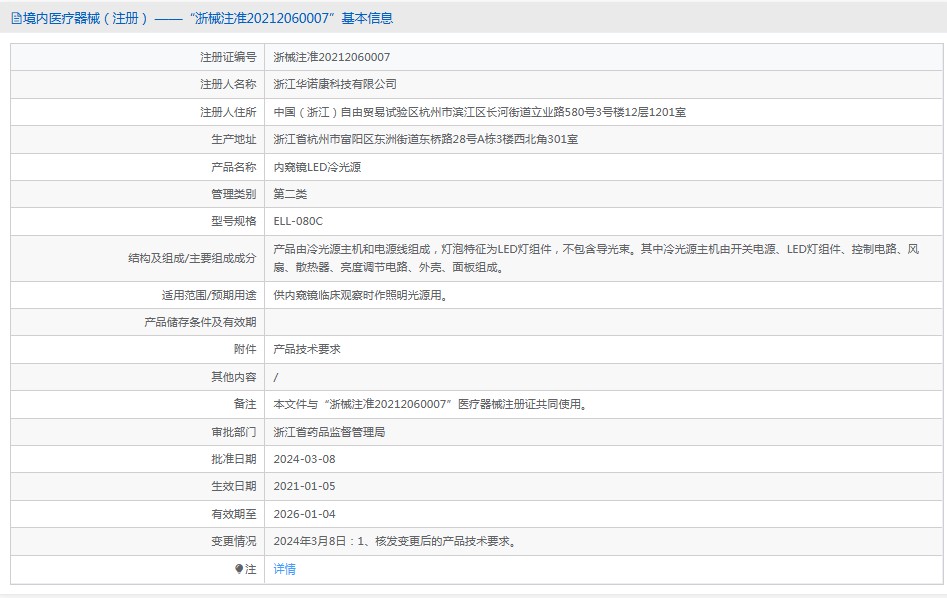
Task: Click the attachment value 产品技术要求
Action: click(x=307, y=350)
